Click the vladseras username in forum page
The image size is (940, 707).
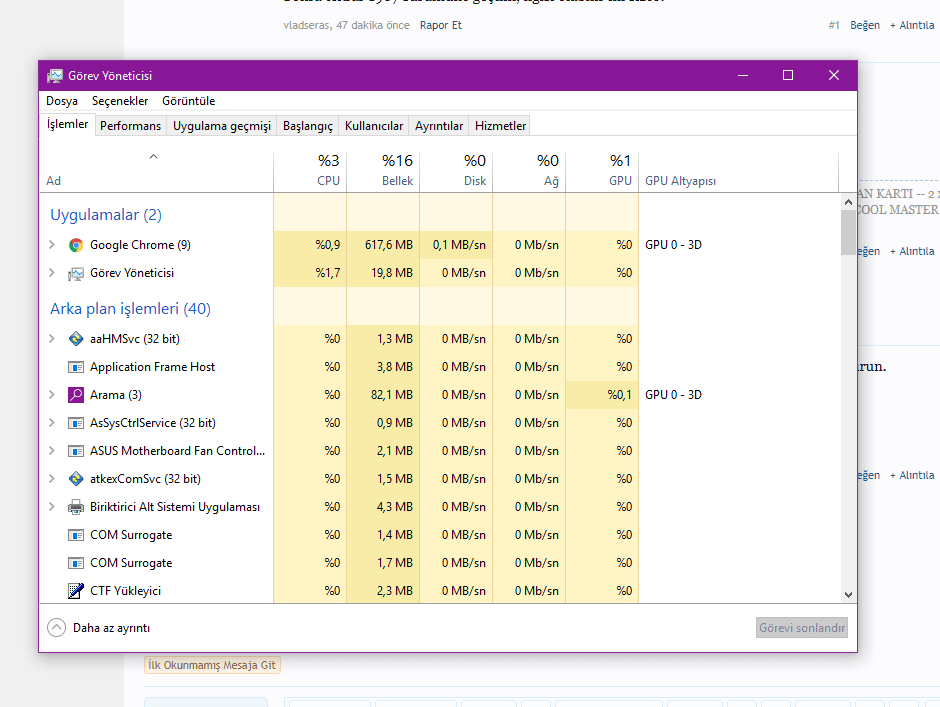pyautogui.click(x=306, y=25)
